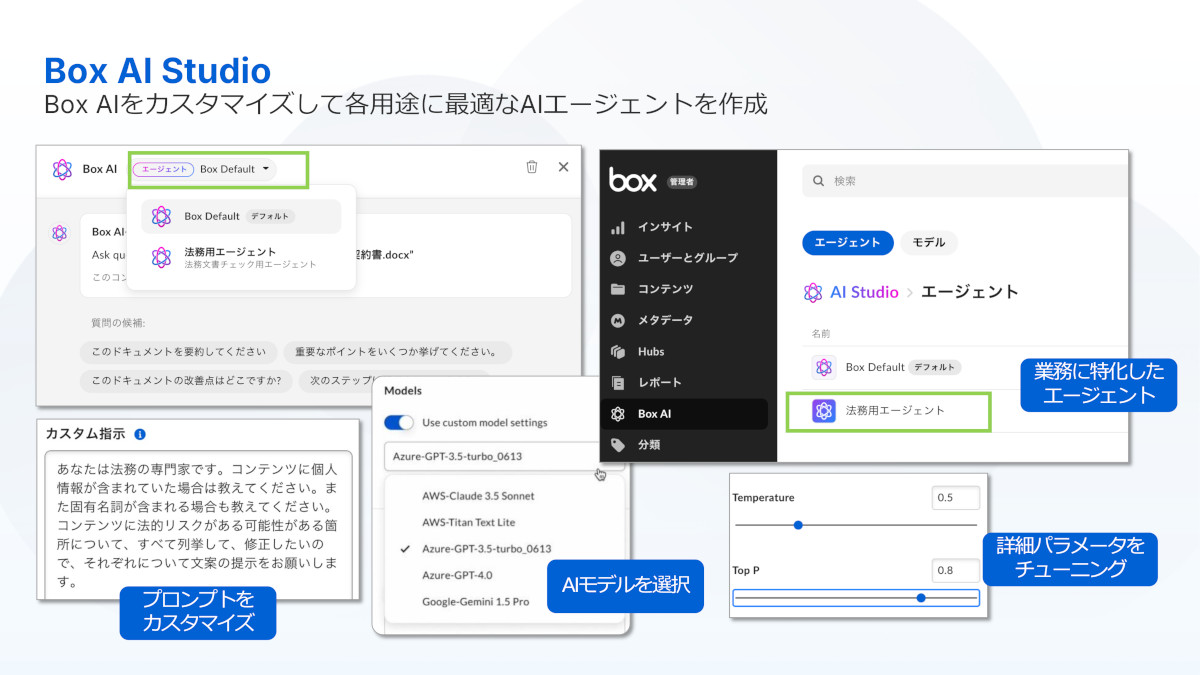
Task: Click suggestion 重要なポイントをいくつか挙げてください
Action: coord(397,352)
